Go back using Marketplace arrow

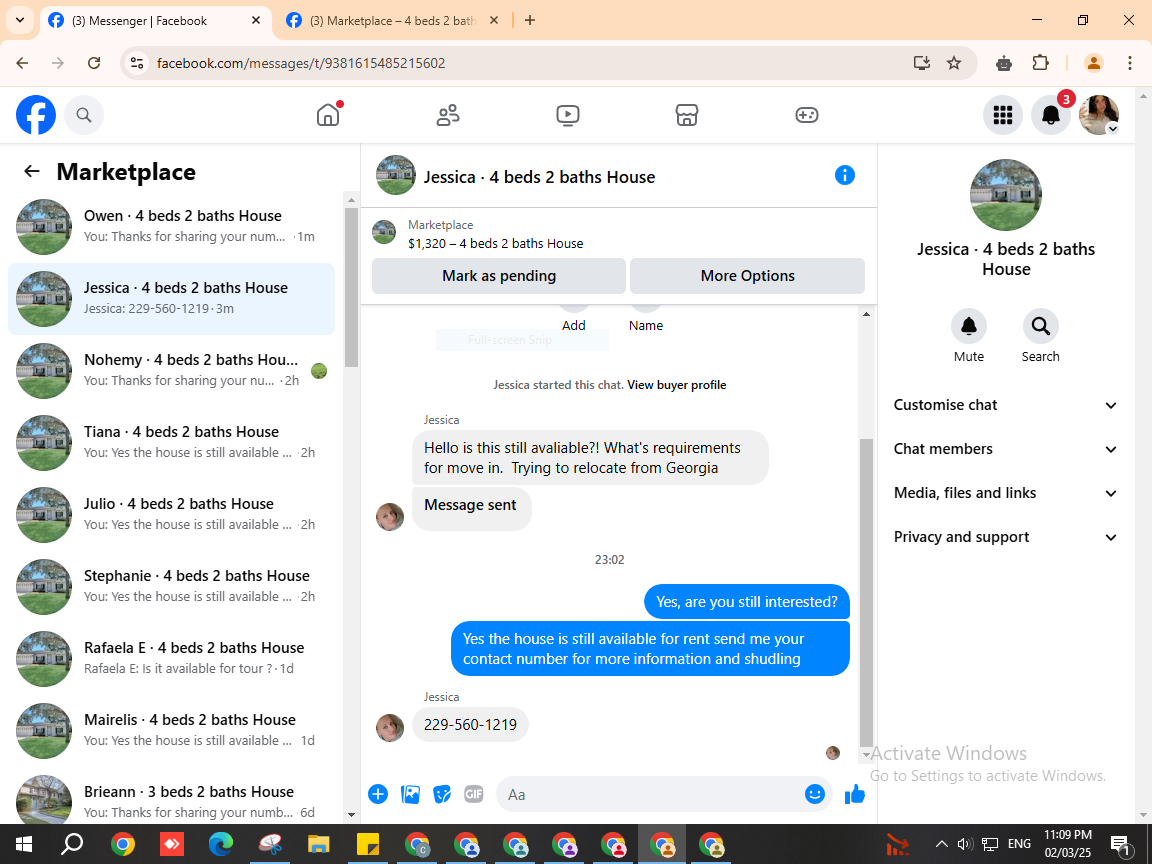[32, 171]
